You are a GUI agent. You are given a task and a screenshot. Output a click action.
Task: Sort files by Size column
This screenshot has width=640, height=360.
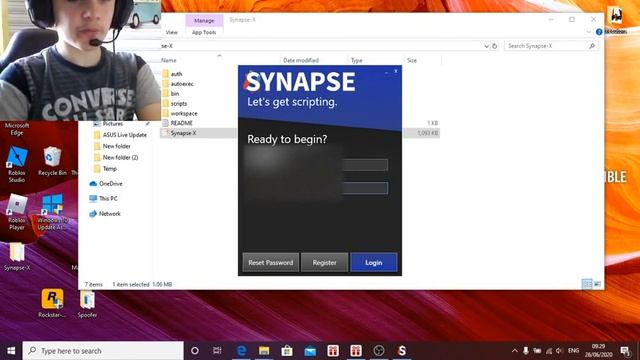[x=412, y=60]
